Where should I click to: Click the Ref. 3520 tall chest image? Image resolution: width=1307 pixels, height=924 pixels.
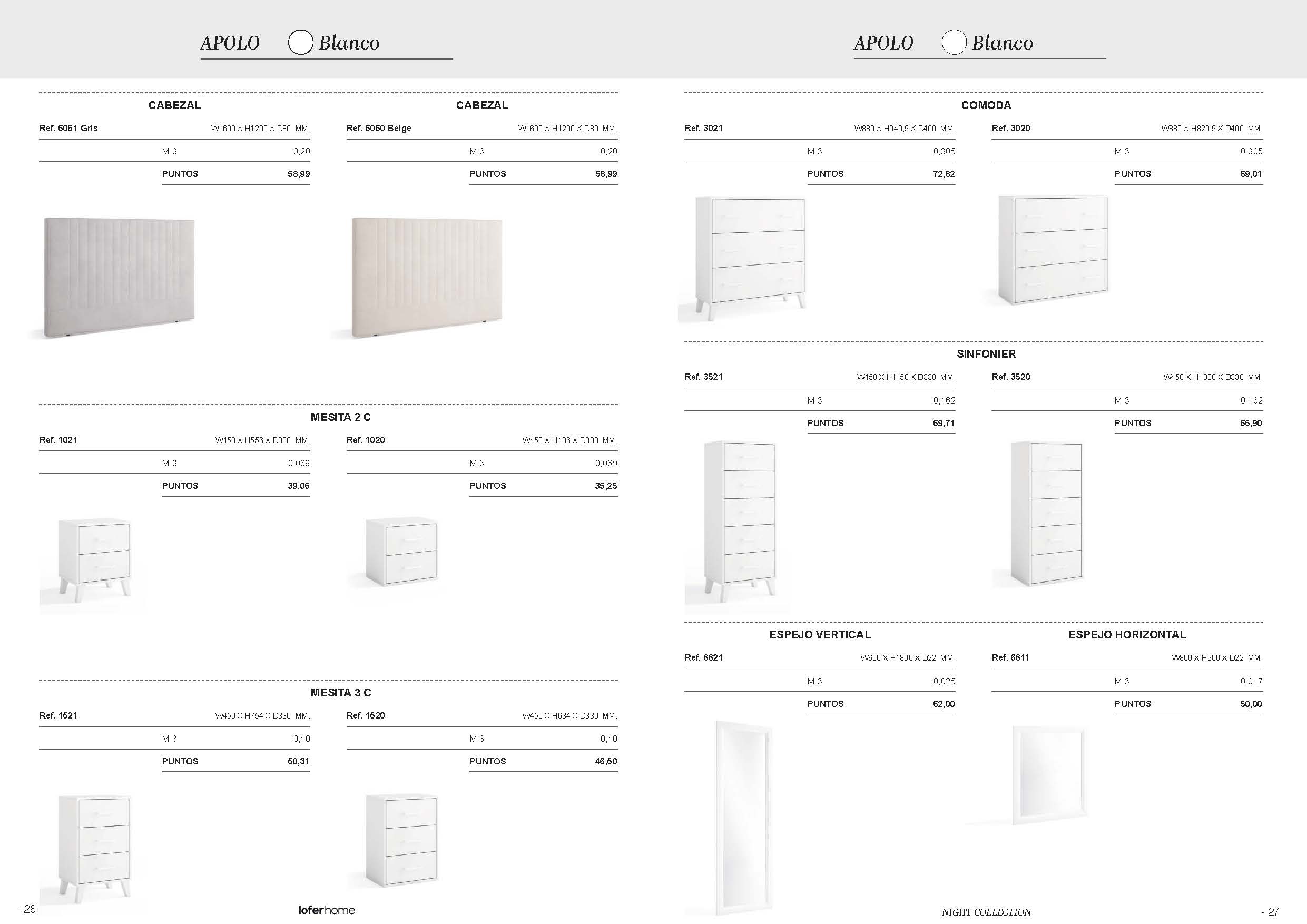tap(1046, 513)
